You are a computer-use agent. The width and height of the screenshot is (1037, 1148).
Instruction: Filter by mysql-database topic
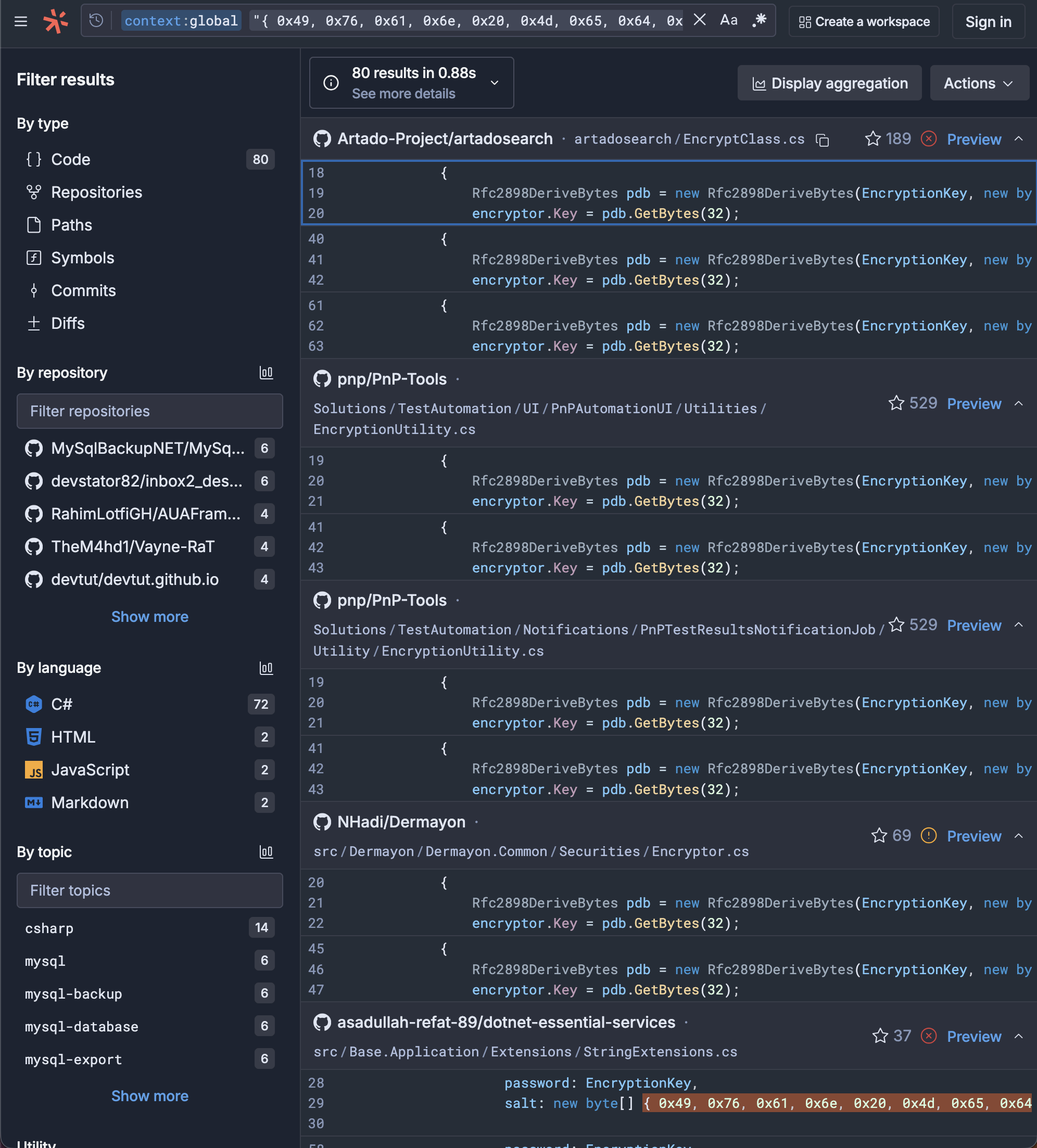click(150, 1027)
